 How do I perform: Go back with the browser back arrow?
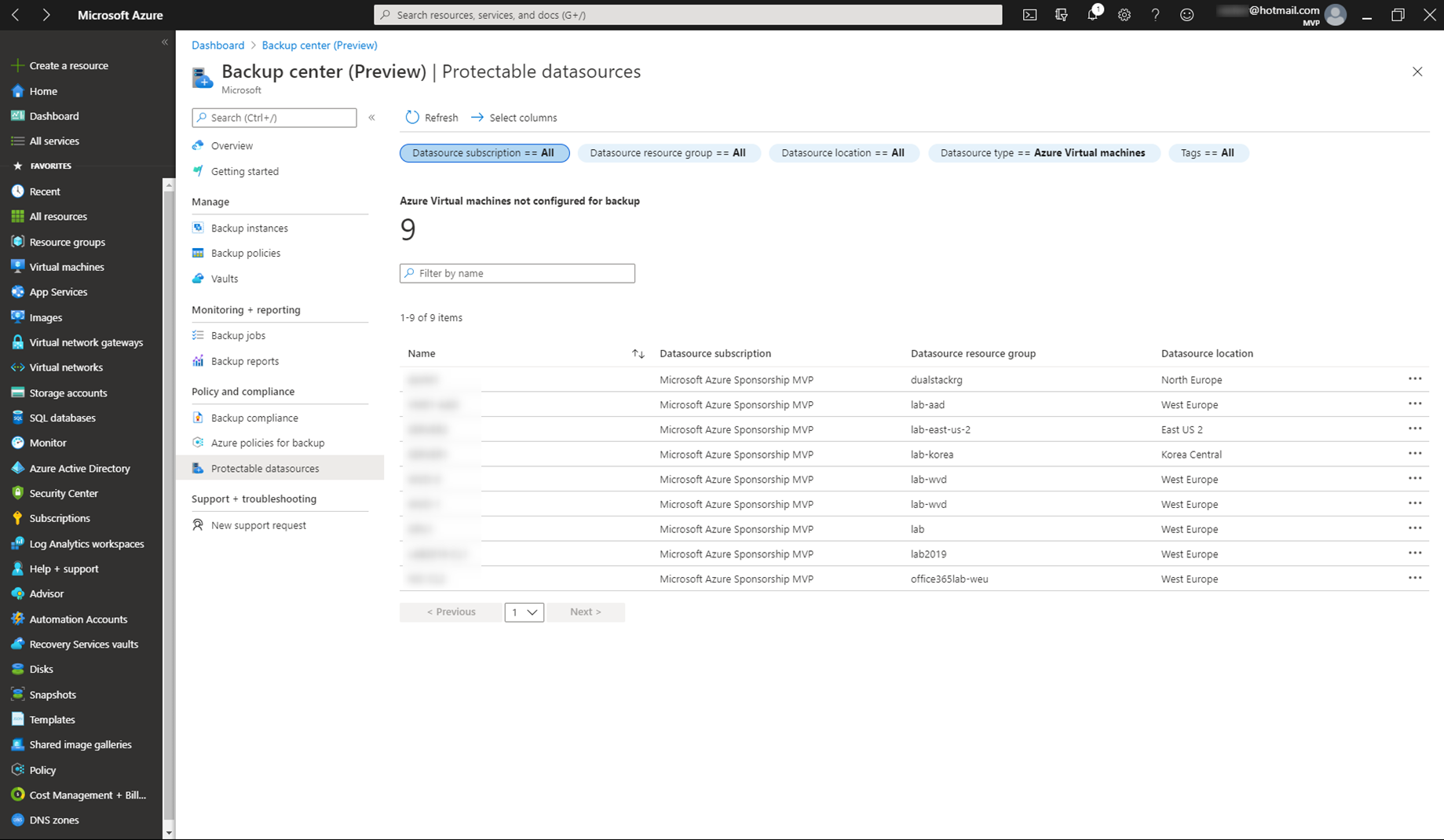pyautogui.click(x=16, y=15)
